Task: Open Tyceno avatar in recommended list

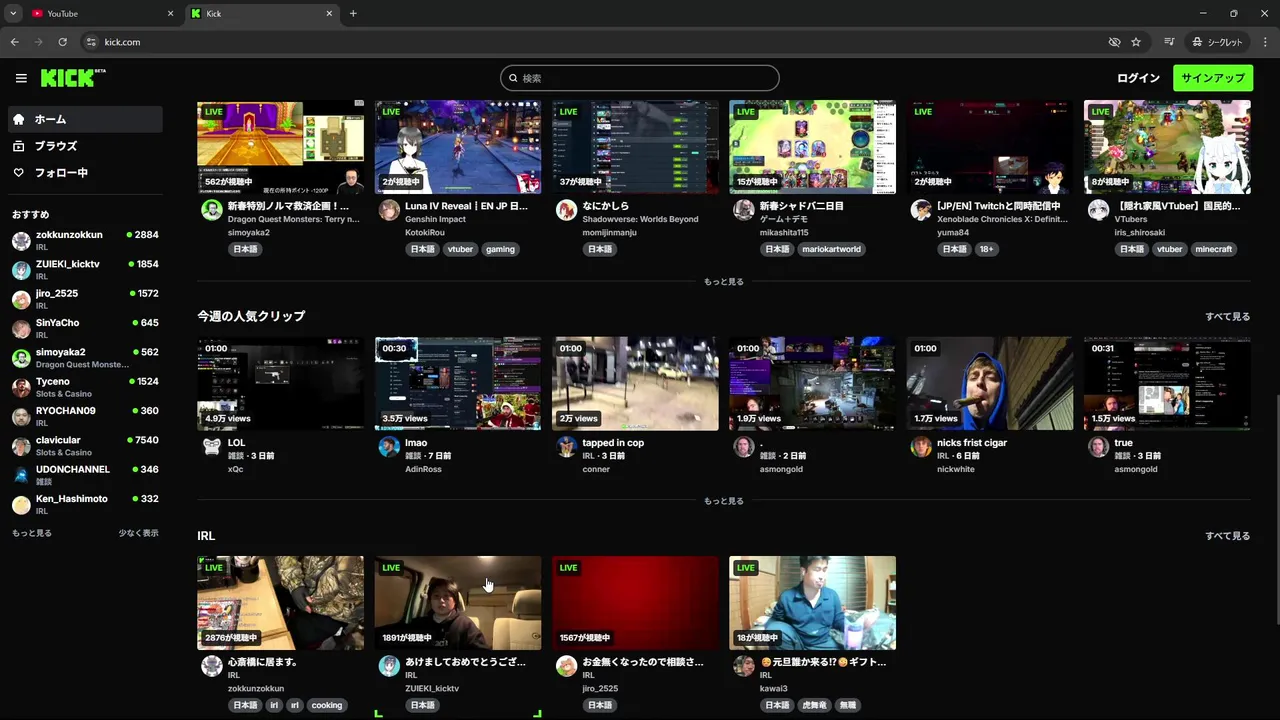Action: (21, 387)
